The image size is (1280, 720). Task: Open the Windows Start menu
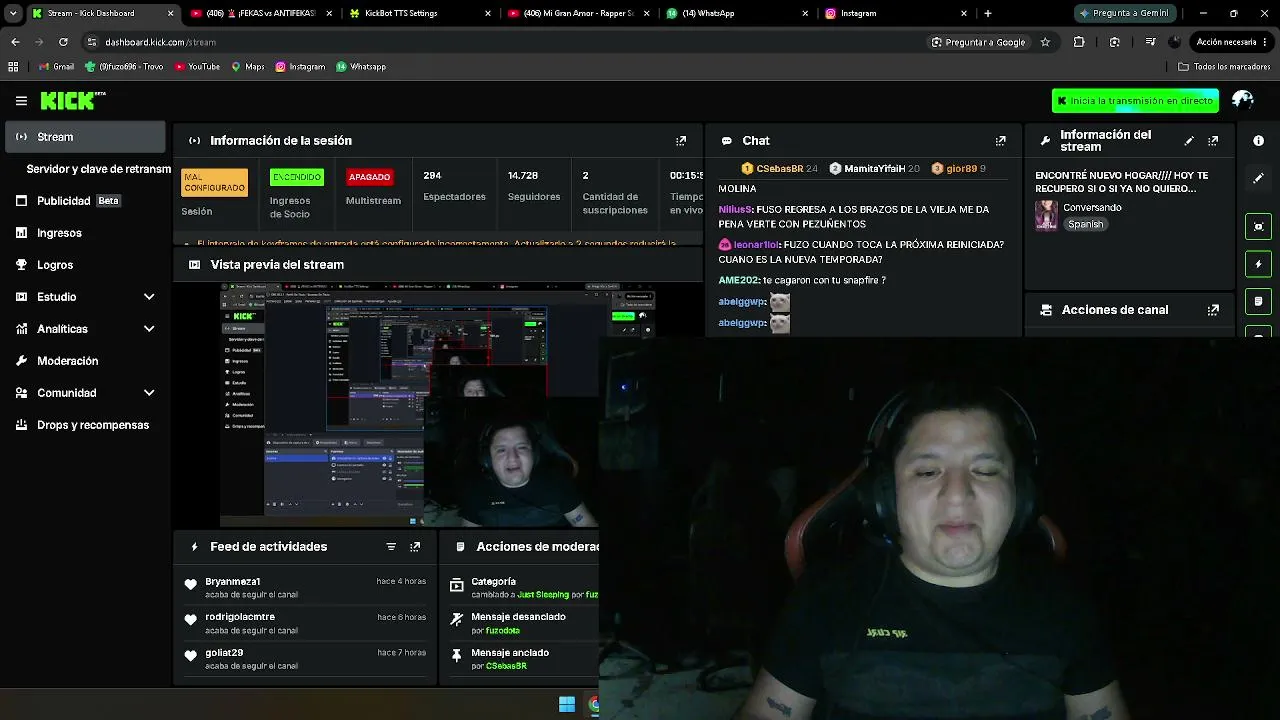pyautogui.click(x=567, y=704)
